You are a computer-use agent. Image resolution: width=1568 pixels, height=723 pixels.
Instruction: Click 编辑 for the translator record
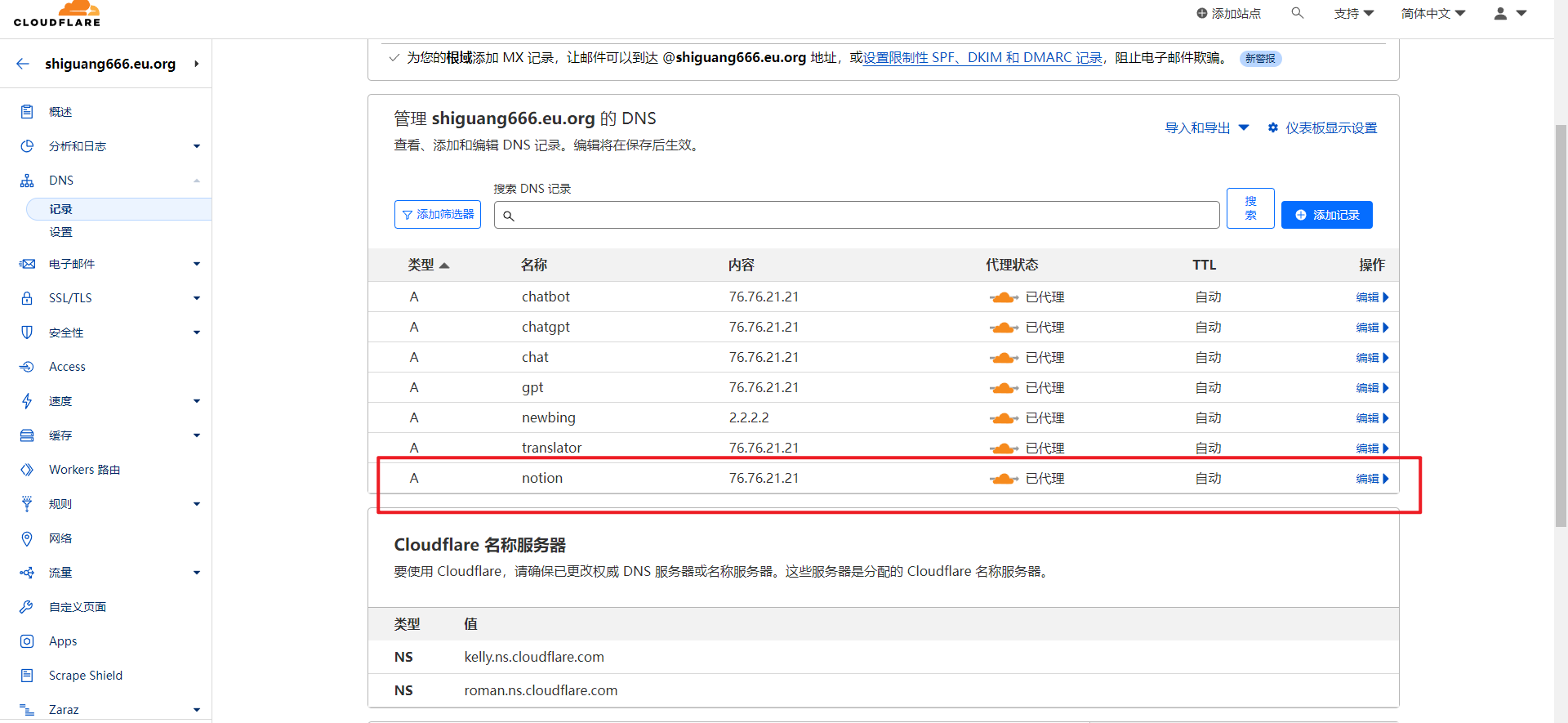tap(1372, 449)
